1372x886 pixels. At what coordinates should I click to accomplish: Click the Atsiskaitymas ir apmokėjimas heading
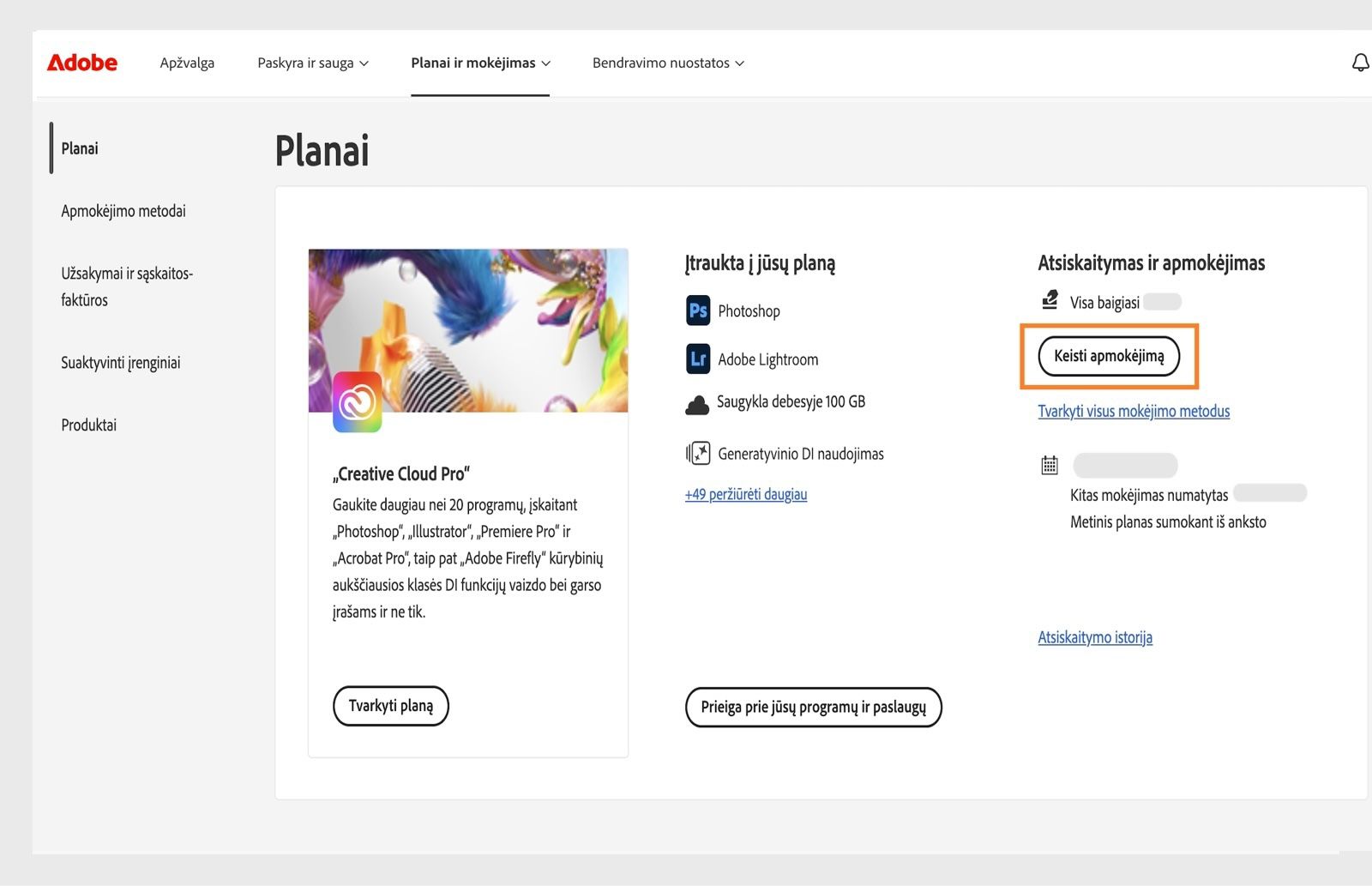pos(1152,262)
